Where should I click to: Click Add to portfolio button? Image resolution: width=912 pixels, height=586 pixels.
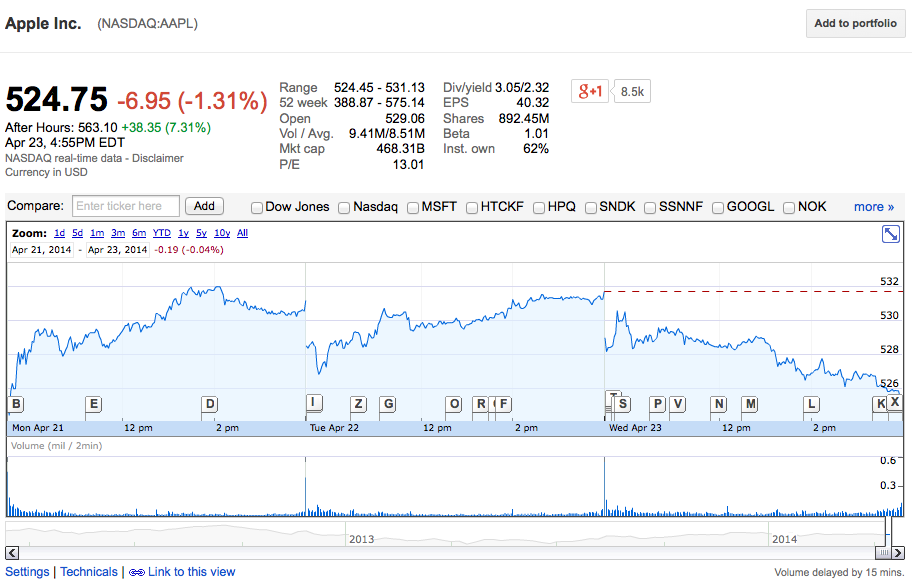[855, 24]
